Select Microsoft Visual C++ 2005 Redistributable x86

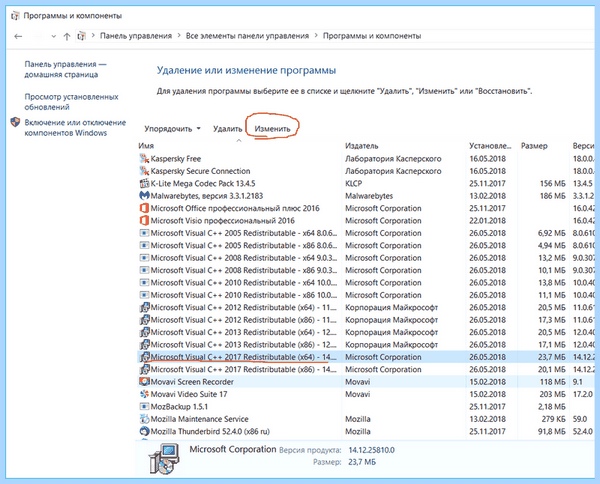pyautogui.click(x=365, y=245)
